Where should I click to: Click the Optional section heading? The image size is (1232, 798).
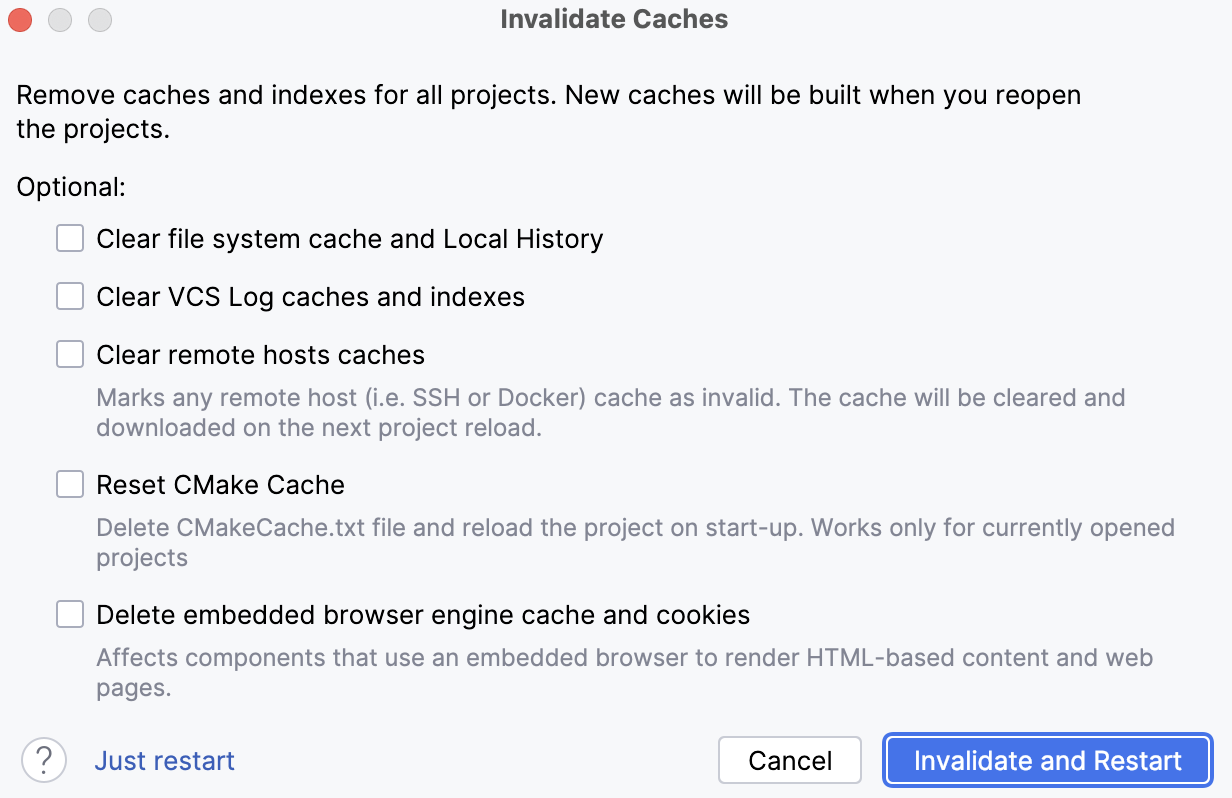click(70, 186)
